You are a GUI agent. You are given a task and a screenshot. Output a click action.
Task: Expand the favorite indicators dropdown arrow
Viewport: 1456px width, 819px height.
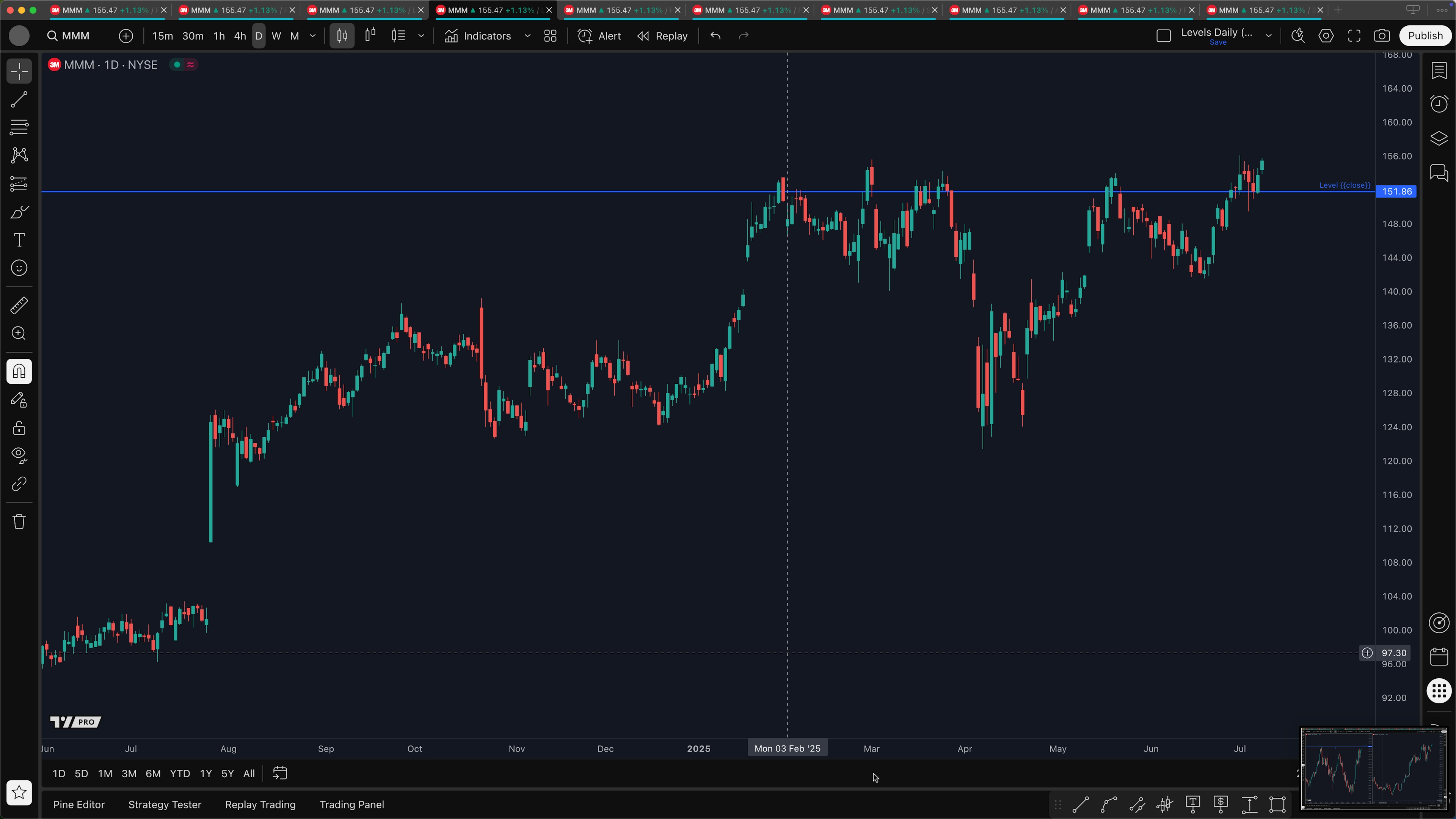coord(527,36)
